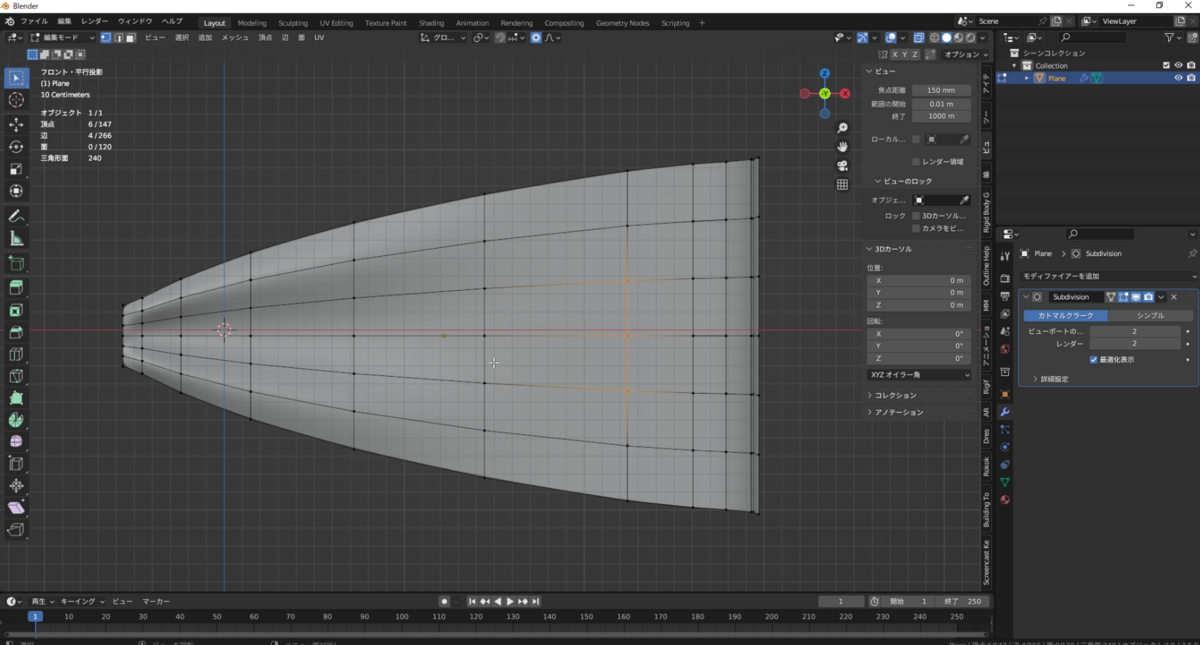Open the レンダー menu
1200x645 pixels.
click(x=95, y=21)
